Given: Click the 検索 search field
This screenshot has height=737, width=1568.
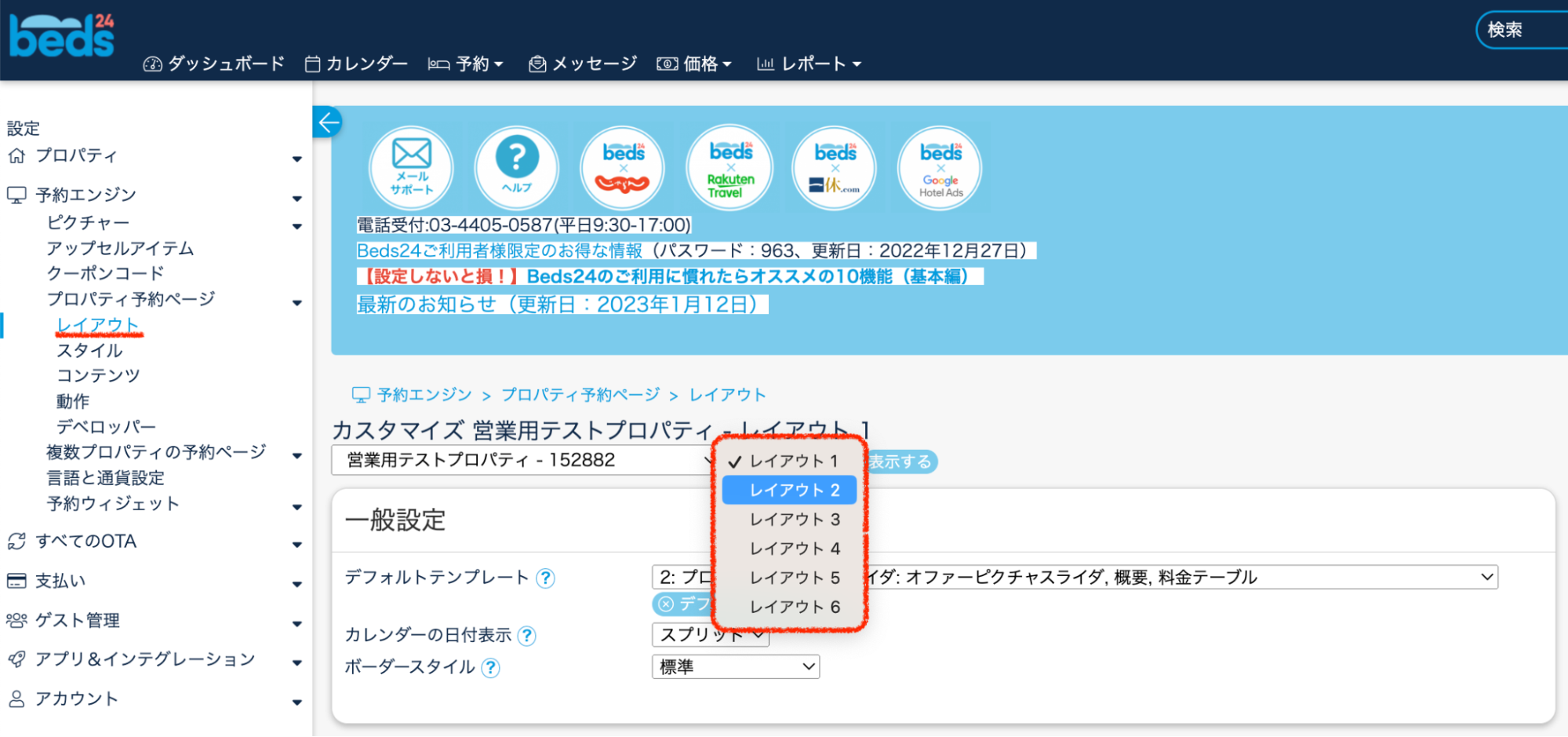Looking at the screenshot, I should pyautogui.click(x=1522, y=30).
